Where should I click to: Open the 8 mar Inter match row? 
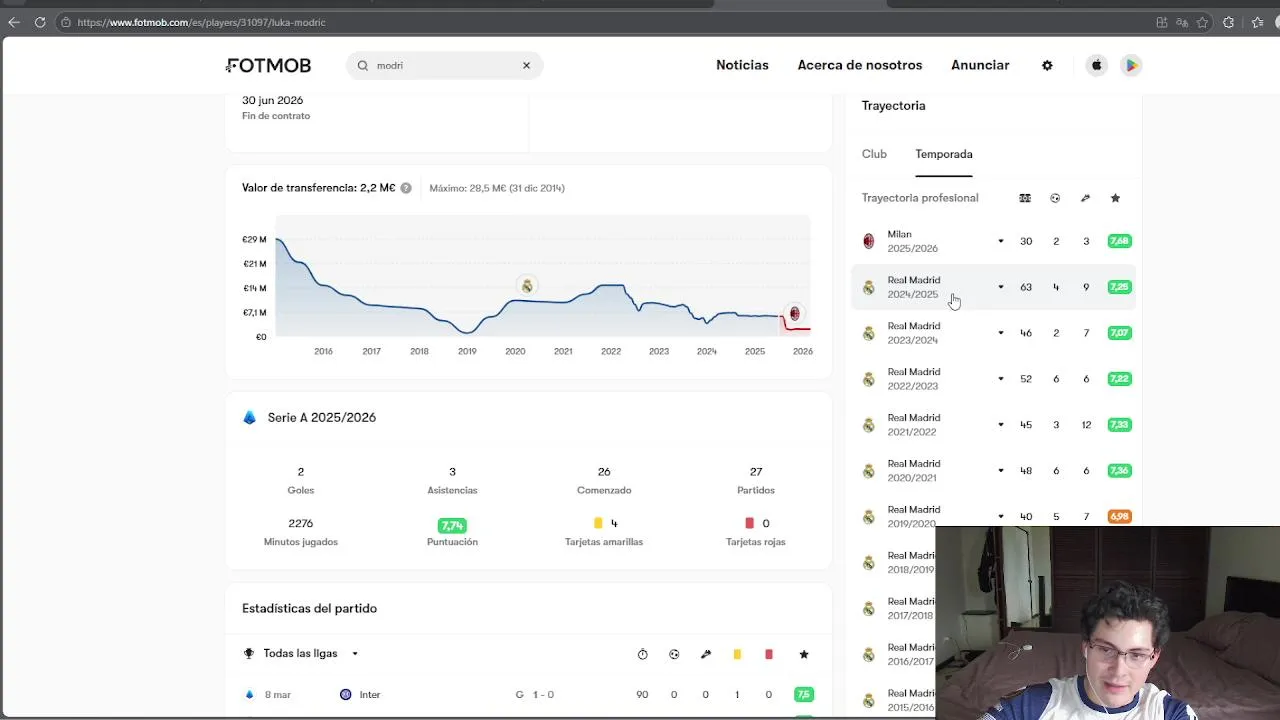click(528, 694)
